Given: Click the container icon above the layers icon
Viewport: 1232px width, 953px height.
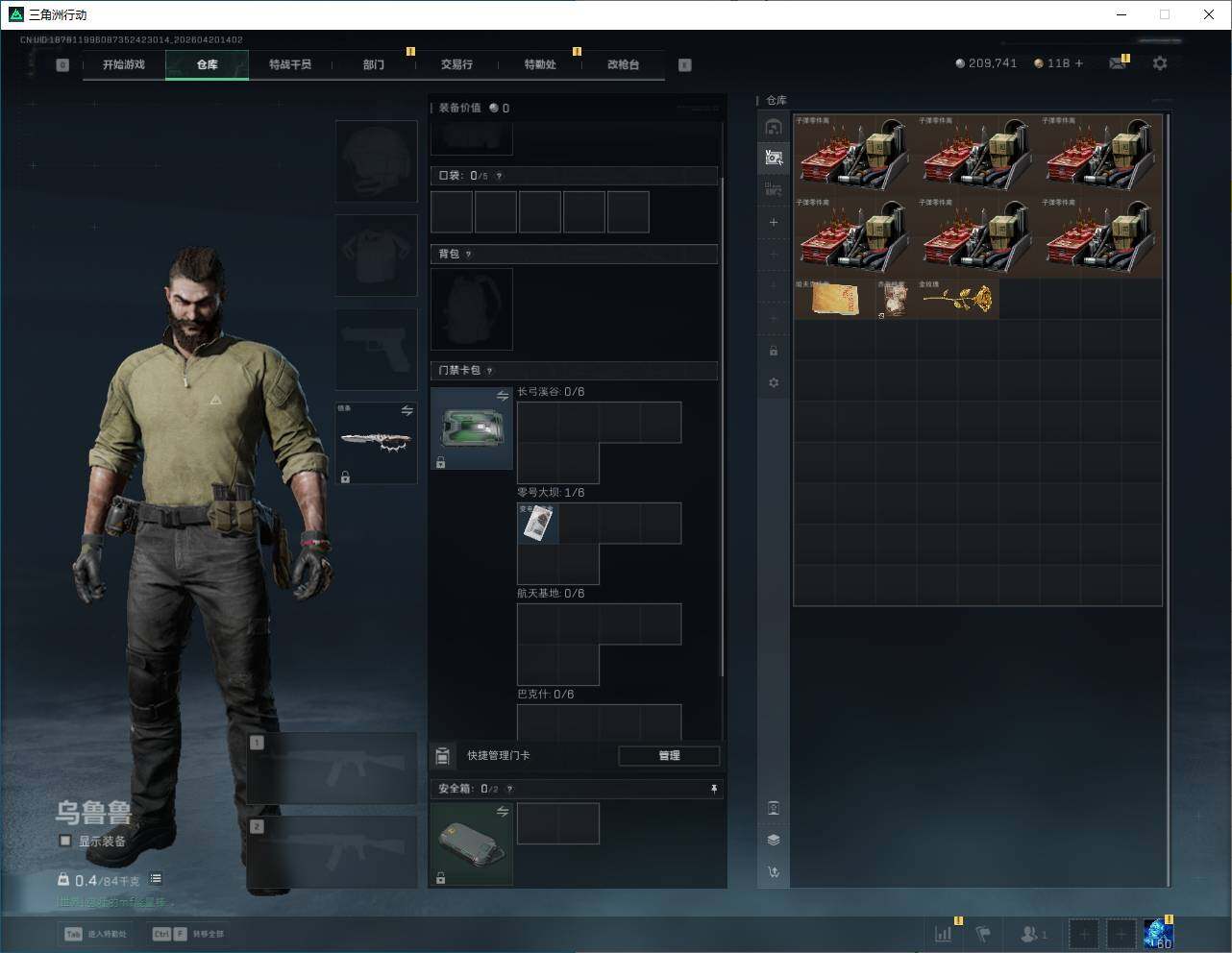Looking at the screenshot, I should (774, 808).
